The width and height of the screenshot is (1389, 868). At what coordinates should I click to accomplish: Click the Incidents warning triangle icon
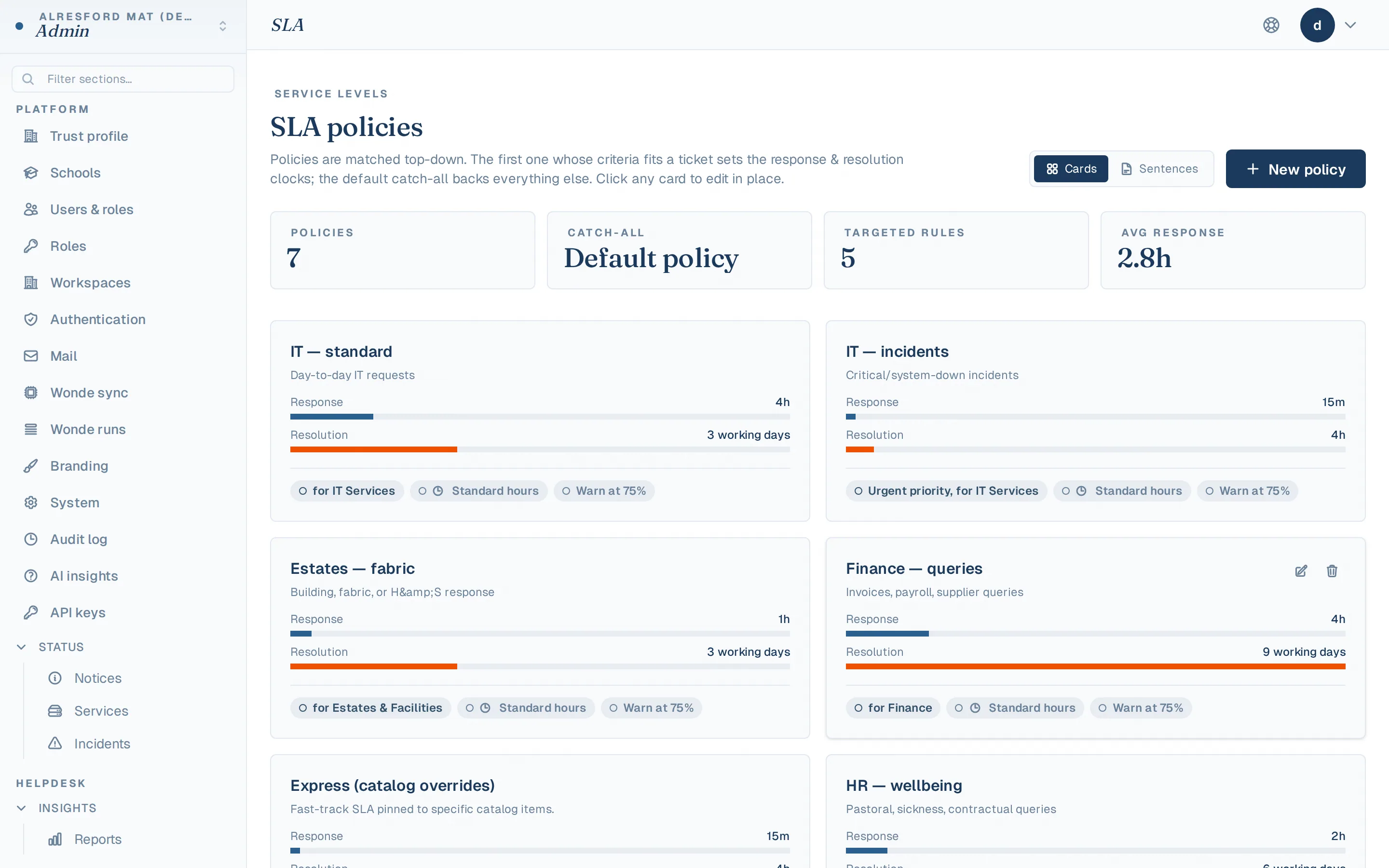click(x=55, y=744)
